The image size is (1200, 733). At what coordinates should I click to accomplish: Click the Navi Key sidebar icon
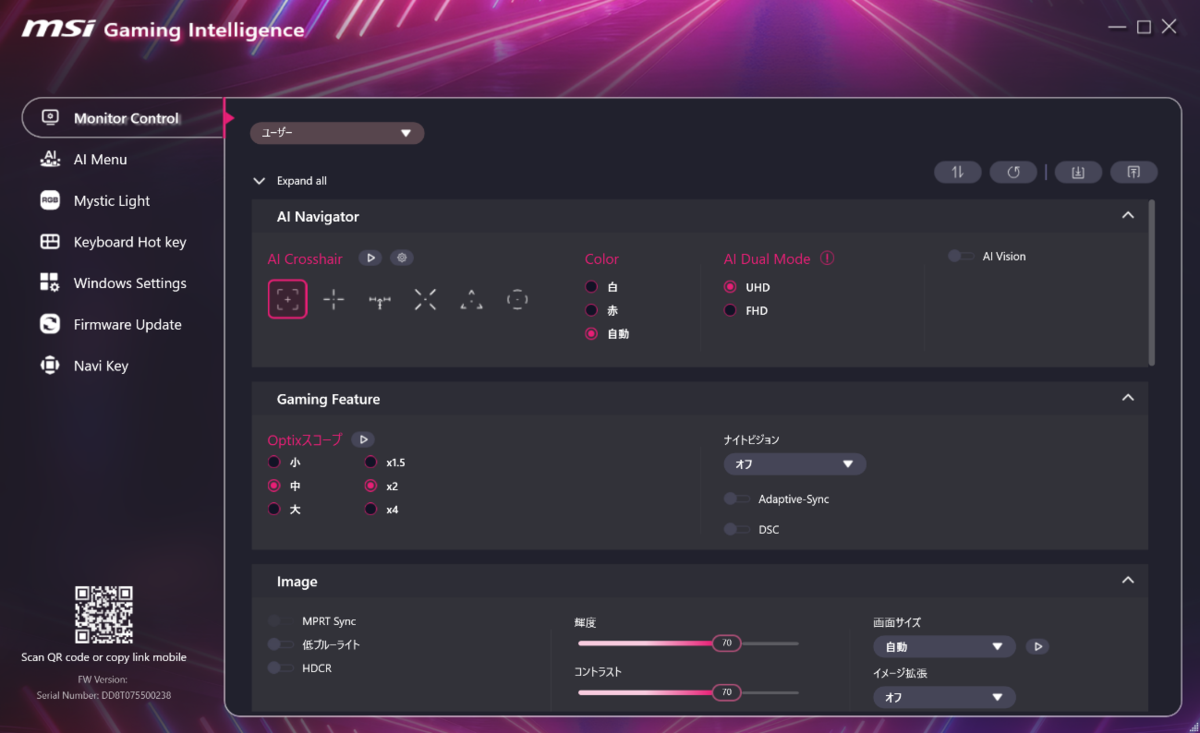pyautogui.click(x=50, y=365)
